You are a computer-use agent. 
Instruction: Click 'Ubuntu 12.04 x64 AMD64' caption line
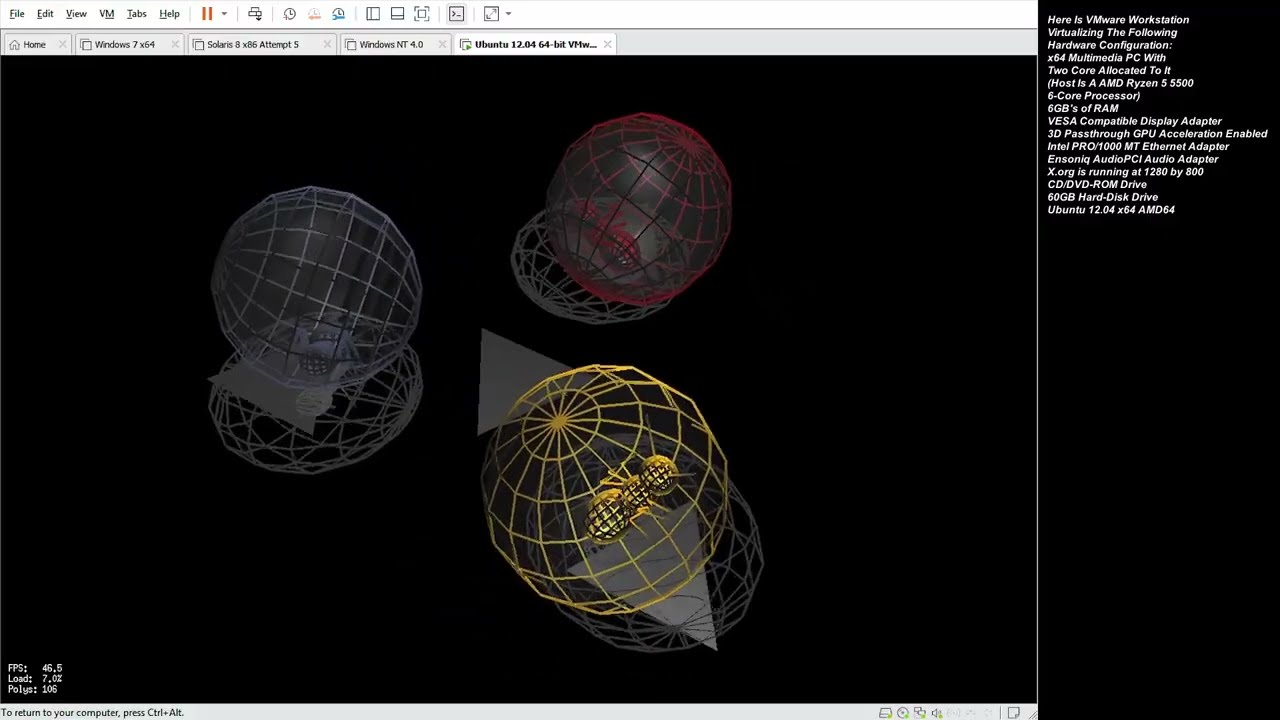(x=1111, y=210)
